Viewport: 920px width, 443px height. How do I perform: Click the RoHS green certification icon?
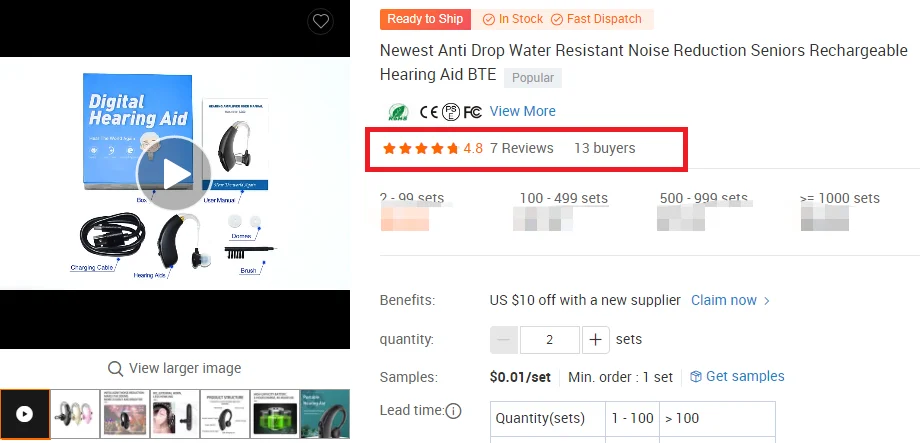point(398,111)
